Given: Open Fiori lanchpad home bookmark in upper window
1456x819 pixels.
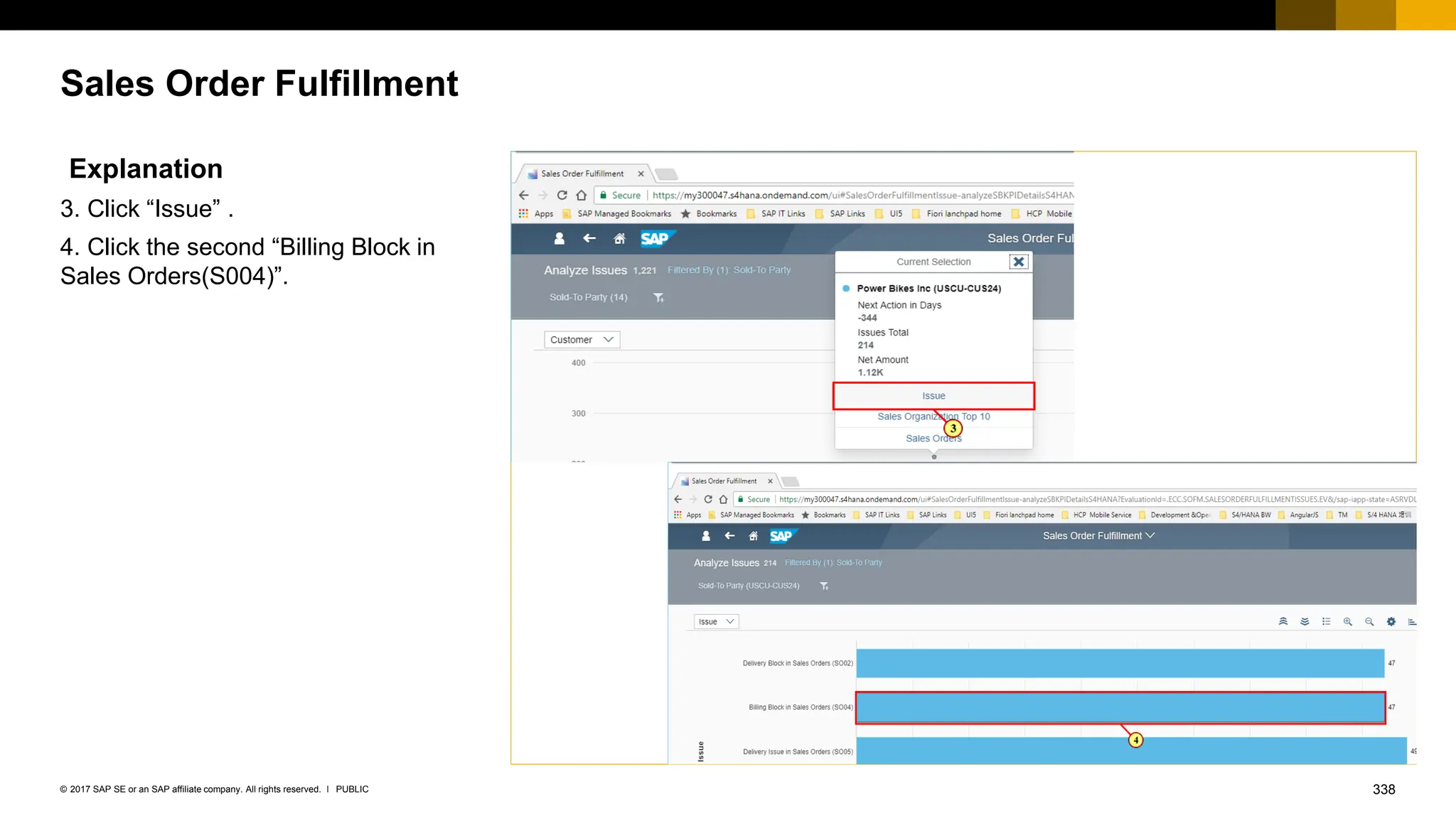Looking at the screenshot, I should (956, 213).
